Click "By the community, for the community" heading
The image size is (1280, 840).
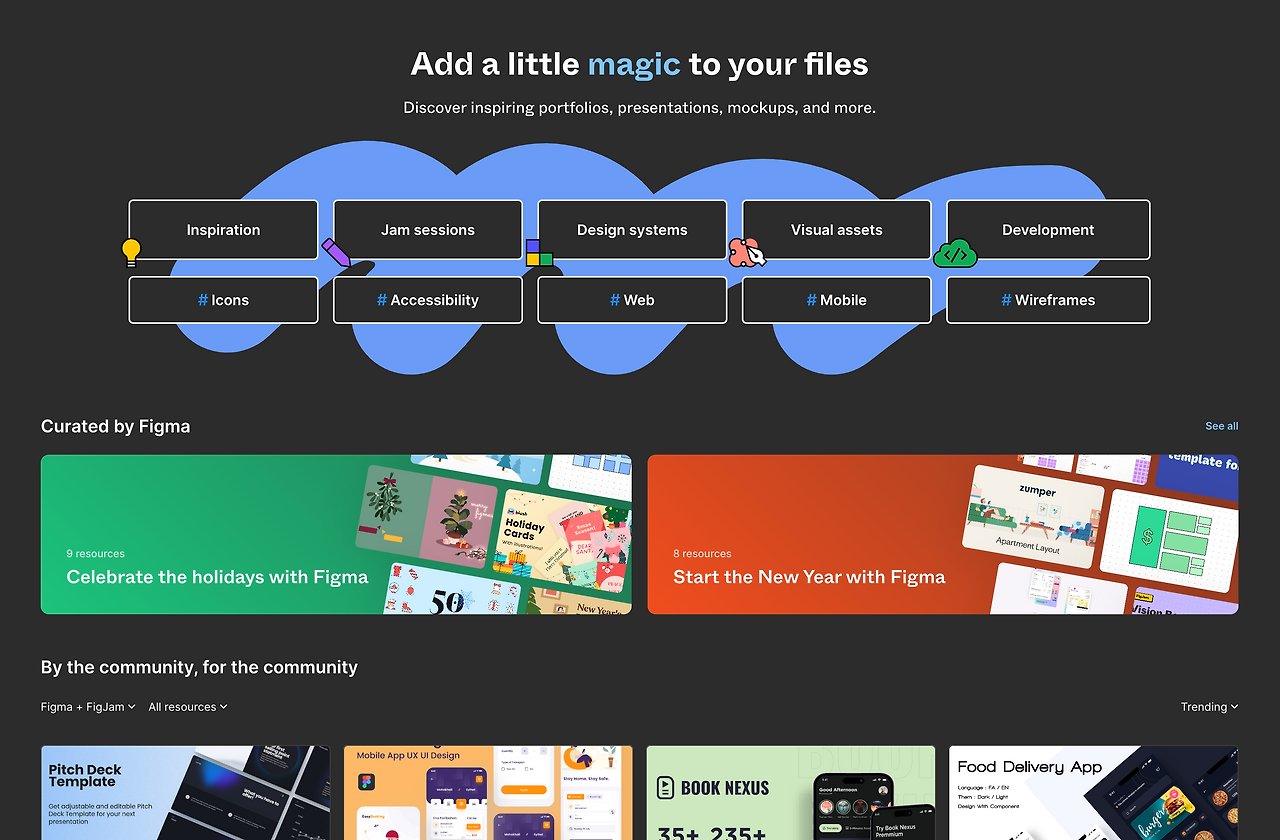click(199, 667)
